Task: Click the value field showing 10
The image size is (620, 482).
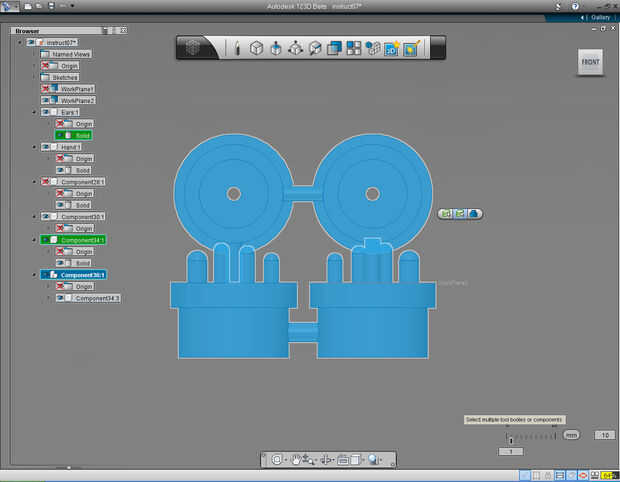Action: point(605,435)
